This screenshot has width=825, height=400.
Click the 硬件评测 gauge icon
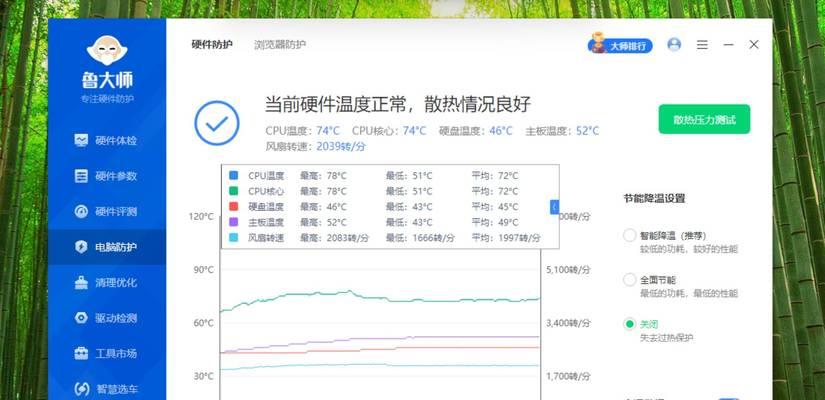pos(81,212)
